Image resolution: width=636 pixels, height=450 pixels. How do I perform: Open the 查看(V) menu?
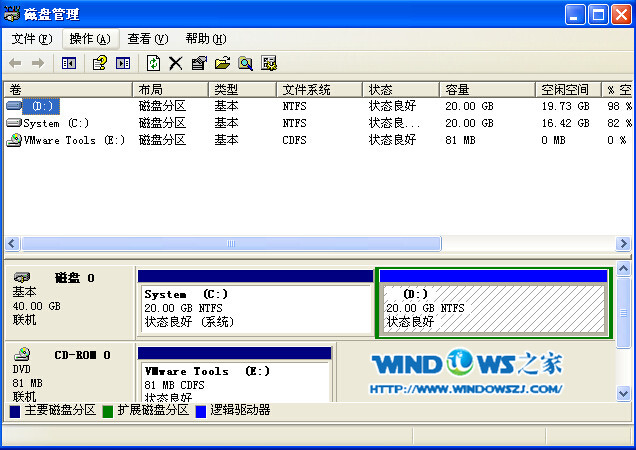click(147, 39)
